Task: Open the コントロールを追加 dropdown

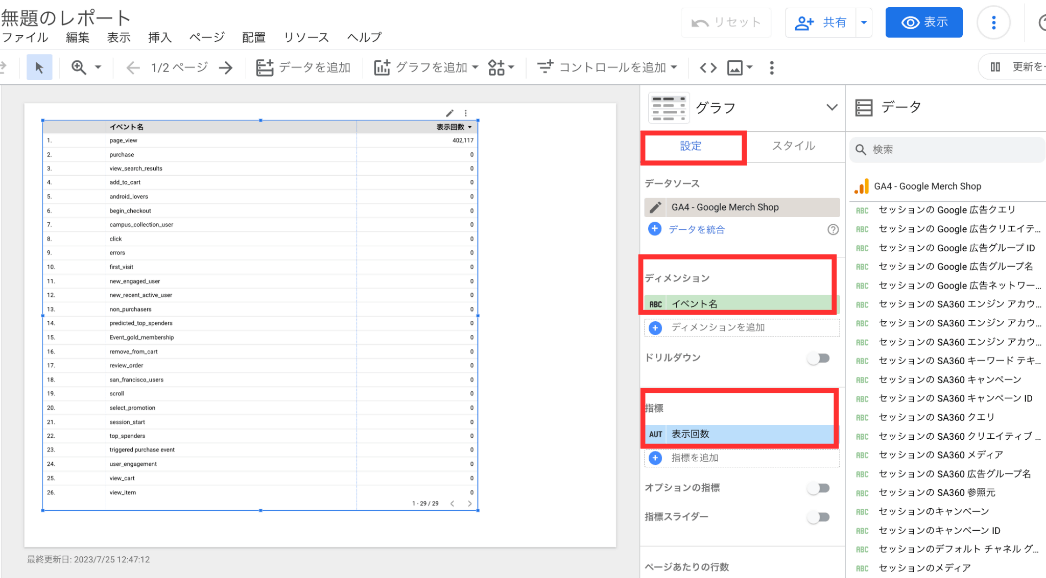Action: tap(608, 67)
